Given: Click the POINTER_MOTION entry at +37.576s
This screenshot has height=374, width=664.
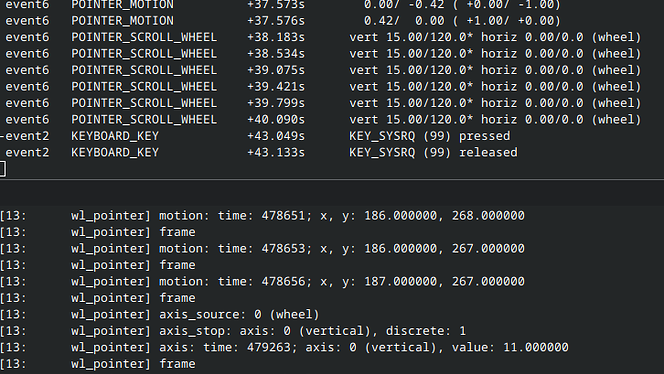Looking at the screenshot, I should pyautogui.click(x=122, y=21).
